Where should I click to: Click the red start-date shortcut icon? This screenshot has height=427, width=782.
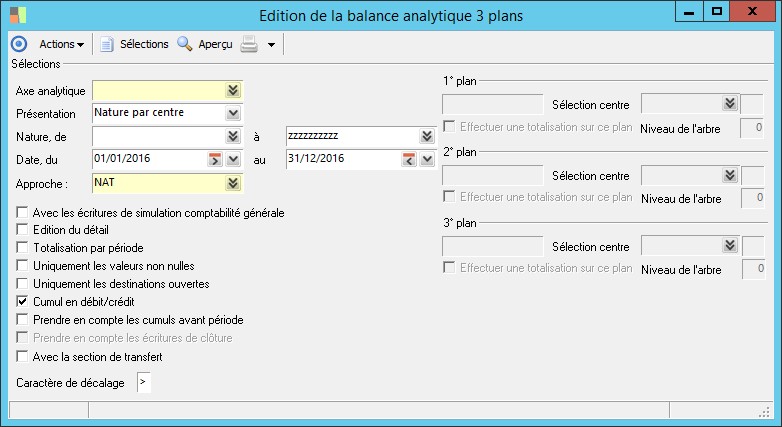pos(214,159)
